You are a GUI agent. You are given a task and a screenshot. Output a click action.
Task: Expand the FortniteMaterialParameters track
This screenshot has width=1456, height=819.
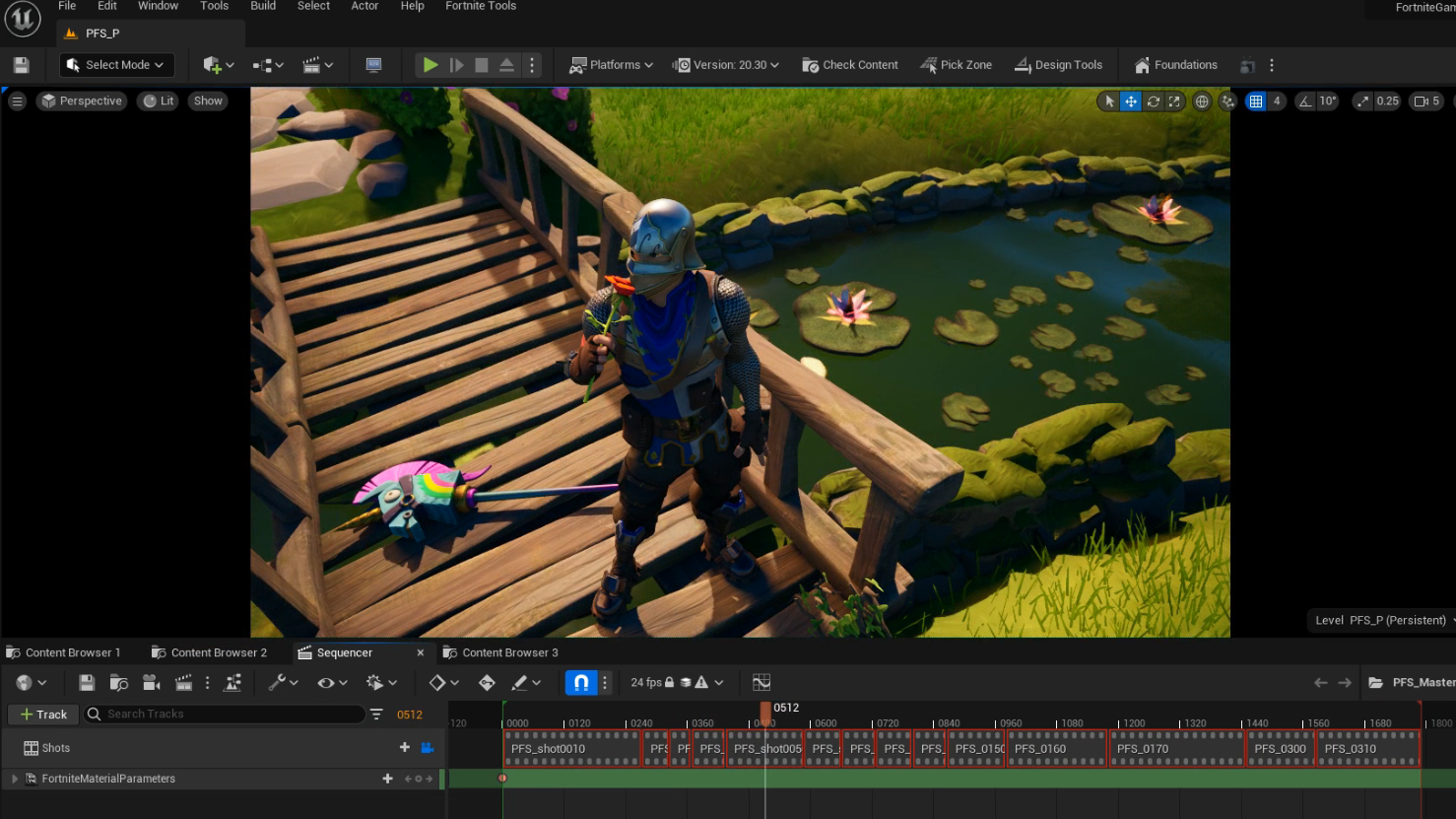pos(14,778)
